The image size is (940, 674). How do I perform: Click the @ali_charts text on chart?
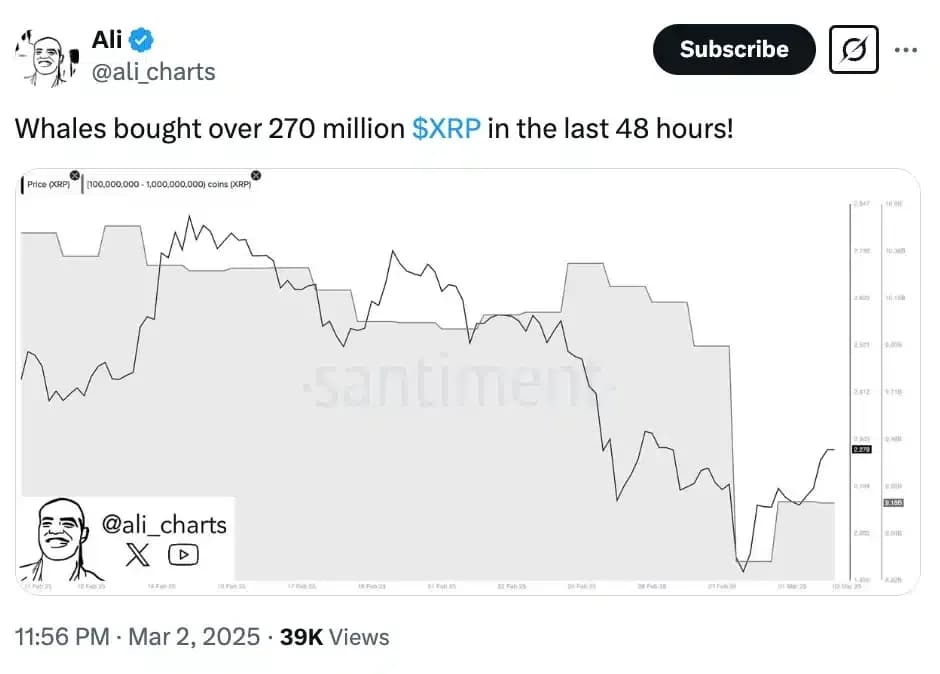click(165, 524)
